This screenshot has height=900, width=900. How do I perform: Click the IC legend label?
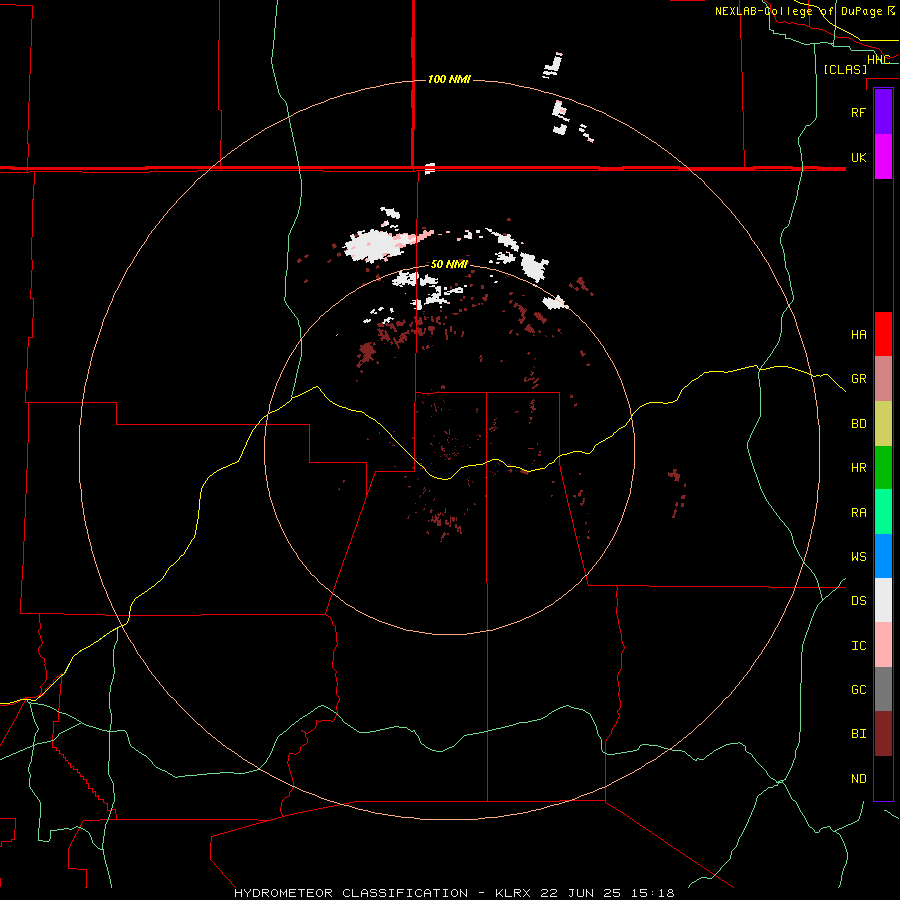point(859,646)
